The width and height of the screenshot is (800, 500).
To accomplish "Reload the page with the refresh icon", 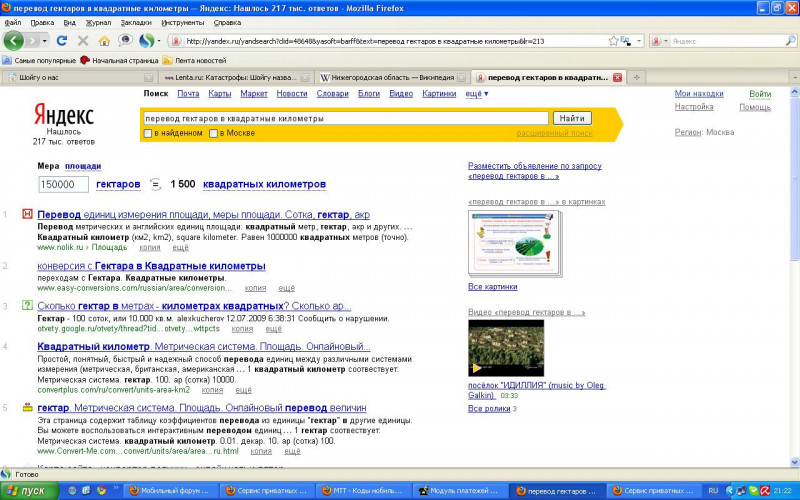I will coord(62,41).
